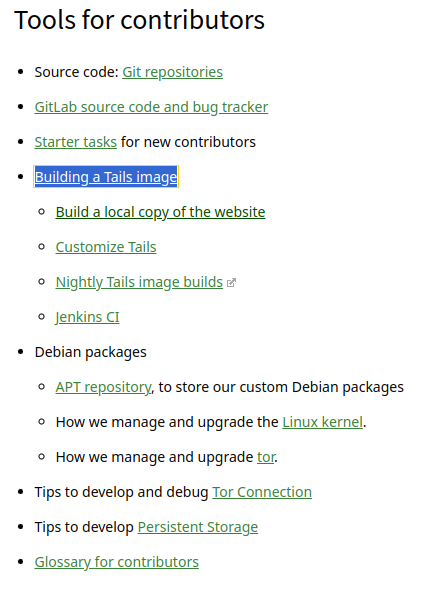
Task: Go to Glossary for contributors
Action: pos(117,562)
